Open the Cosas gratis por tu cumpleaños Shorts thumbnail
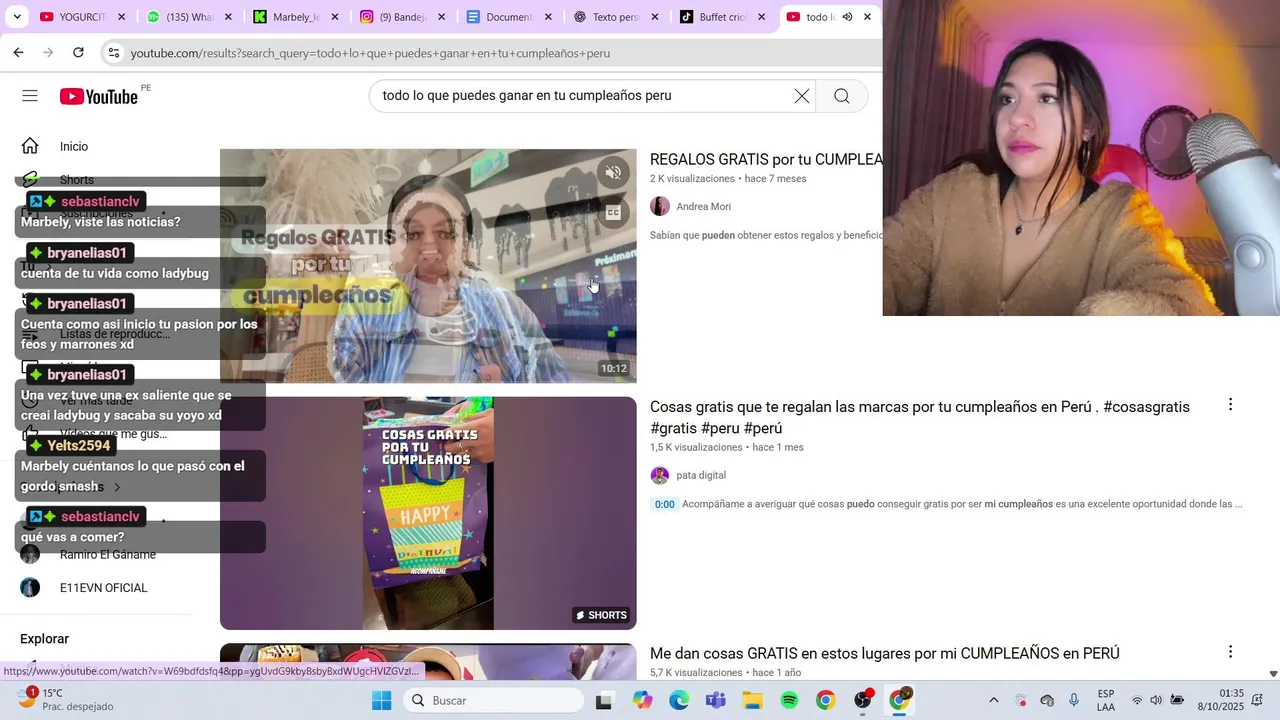 tap(428, 513)
